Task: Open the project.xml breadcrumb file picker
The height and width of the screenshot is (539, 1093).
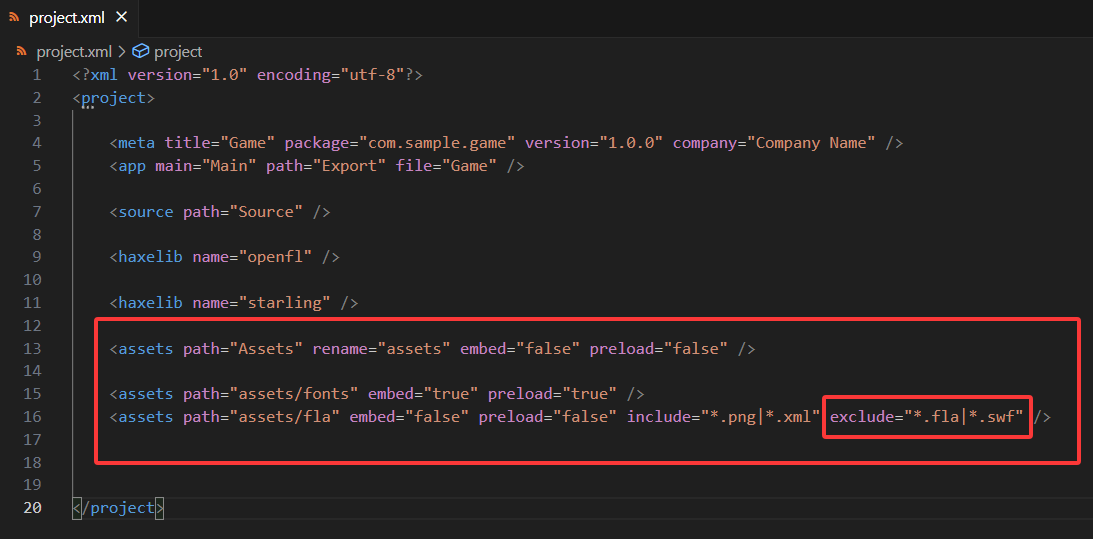Action: click(x=74, y=51)
